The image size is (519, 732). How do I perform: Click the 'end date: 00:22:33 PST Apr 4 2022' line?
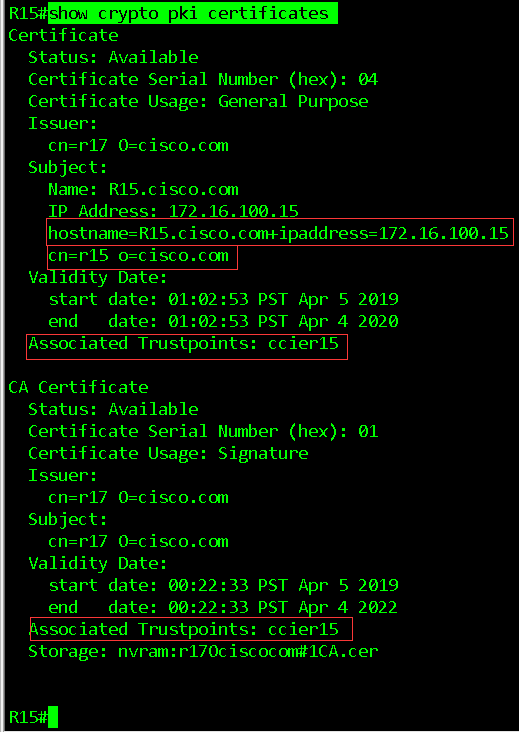(224, 607)
